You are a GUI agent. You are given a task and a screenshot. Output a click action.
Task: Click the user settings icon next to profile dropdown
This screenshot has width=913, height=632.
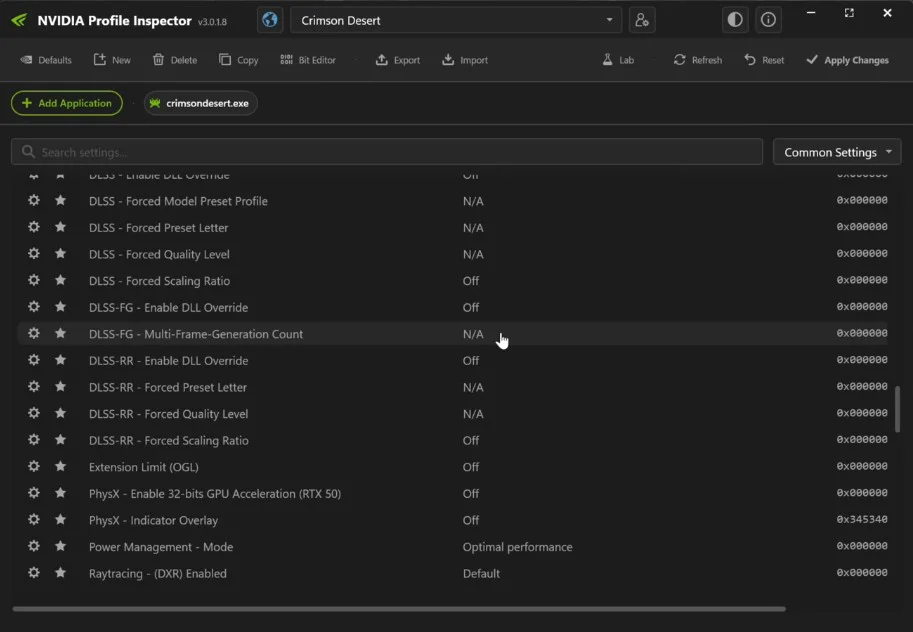pyautogui.click(x=642, y=20)
